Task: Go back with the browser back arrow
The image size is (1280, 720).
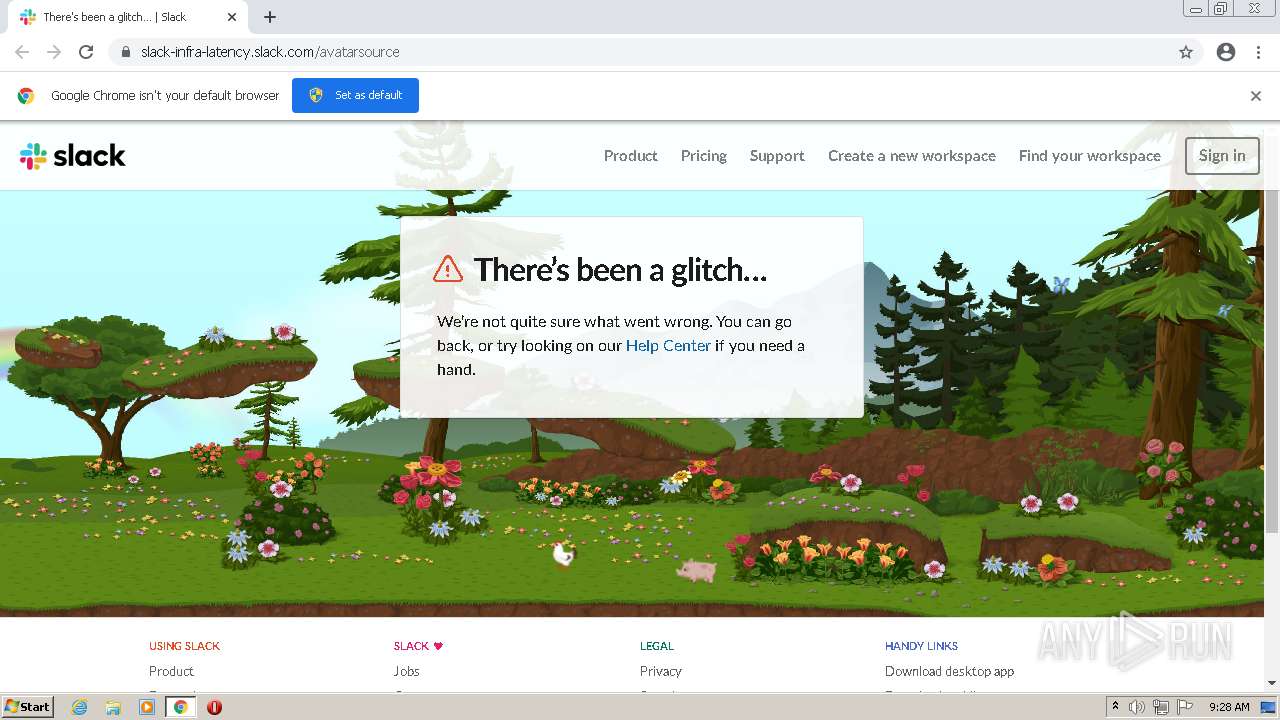Action: (x=22, y=52)
